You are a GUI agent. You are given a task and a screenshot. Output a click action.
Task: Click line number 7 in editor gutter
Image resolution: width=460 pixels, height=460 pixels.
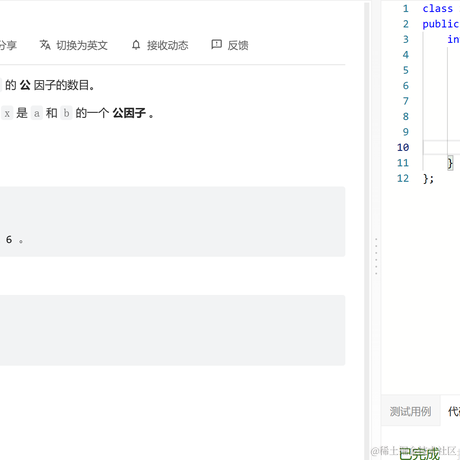click(x=406, y=101)
